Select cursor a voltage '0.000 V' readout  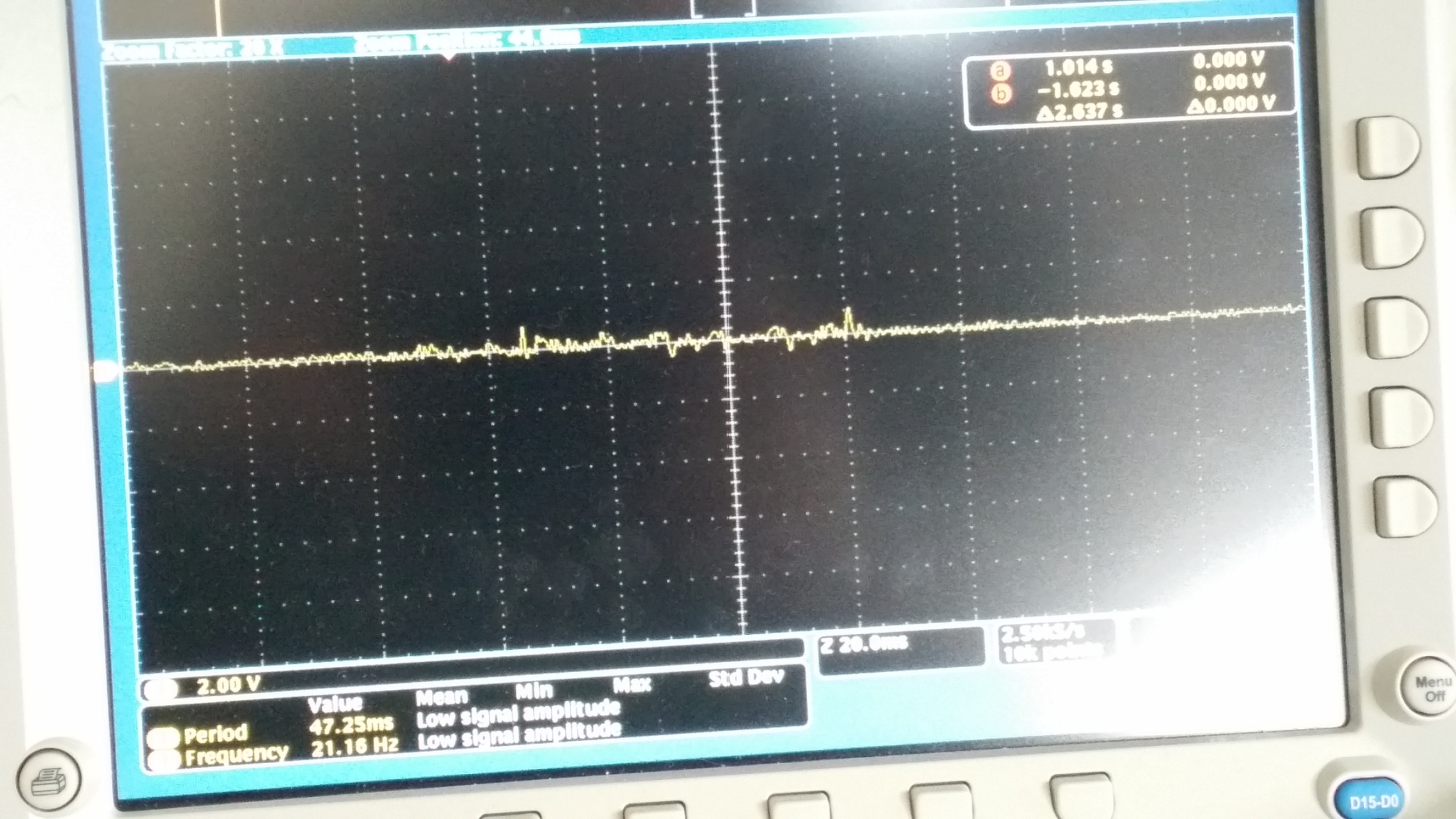pyautogui.click(x=1228, y=60)
